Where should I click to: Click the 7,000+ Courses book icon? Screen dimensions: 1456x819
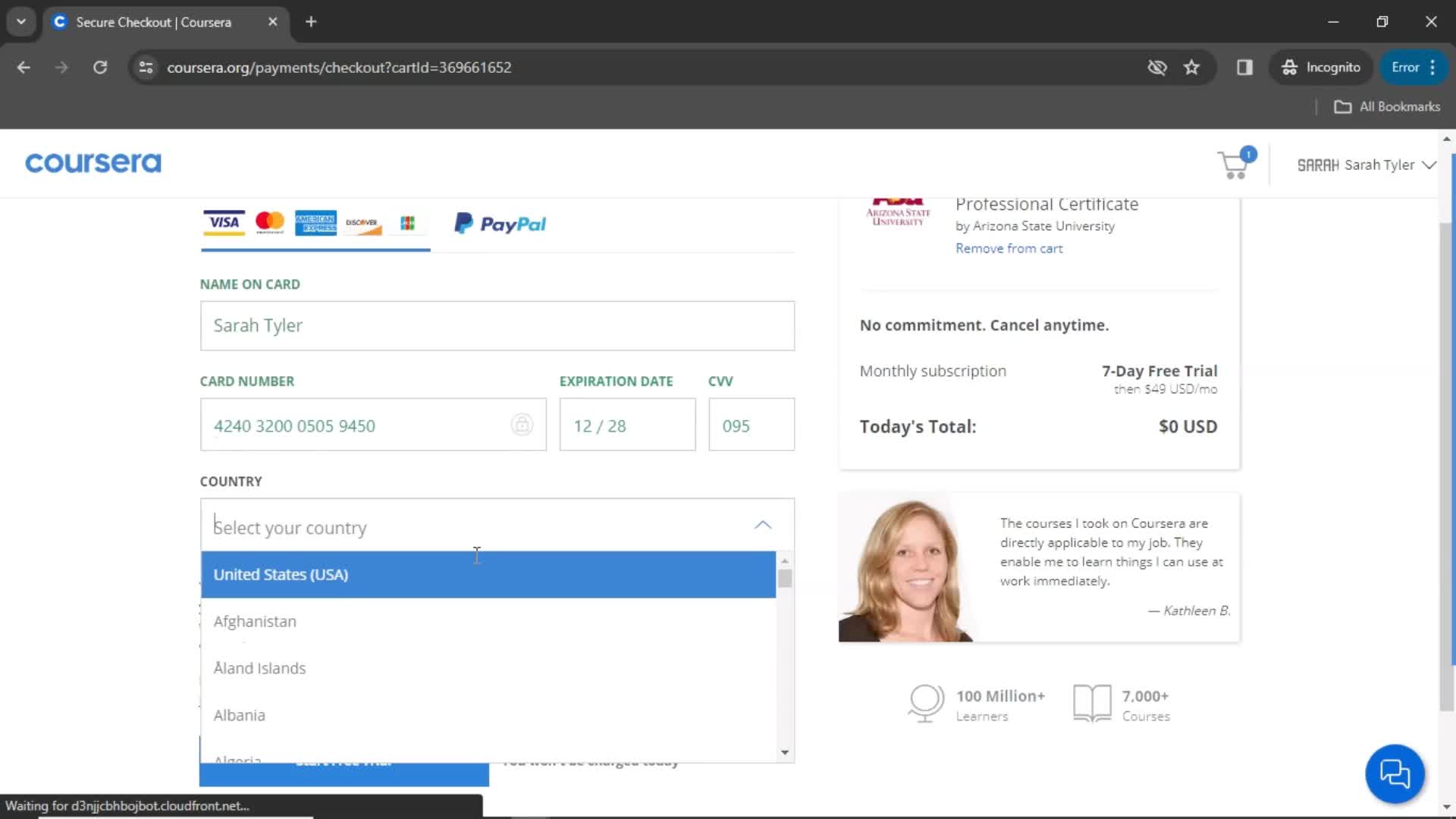[1092, 703]
